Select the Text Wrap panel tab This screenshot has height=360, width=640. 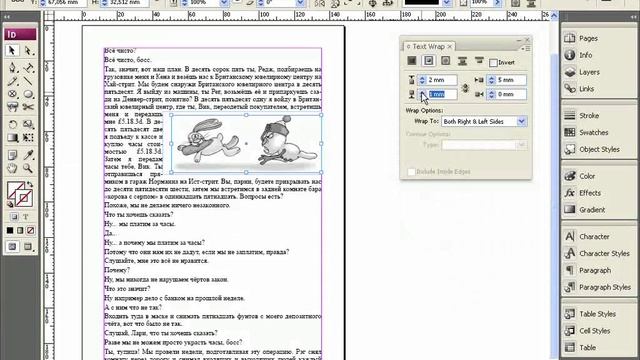(429, 47)
